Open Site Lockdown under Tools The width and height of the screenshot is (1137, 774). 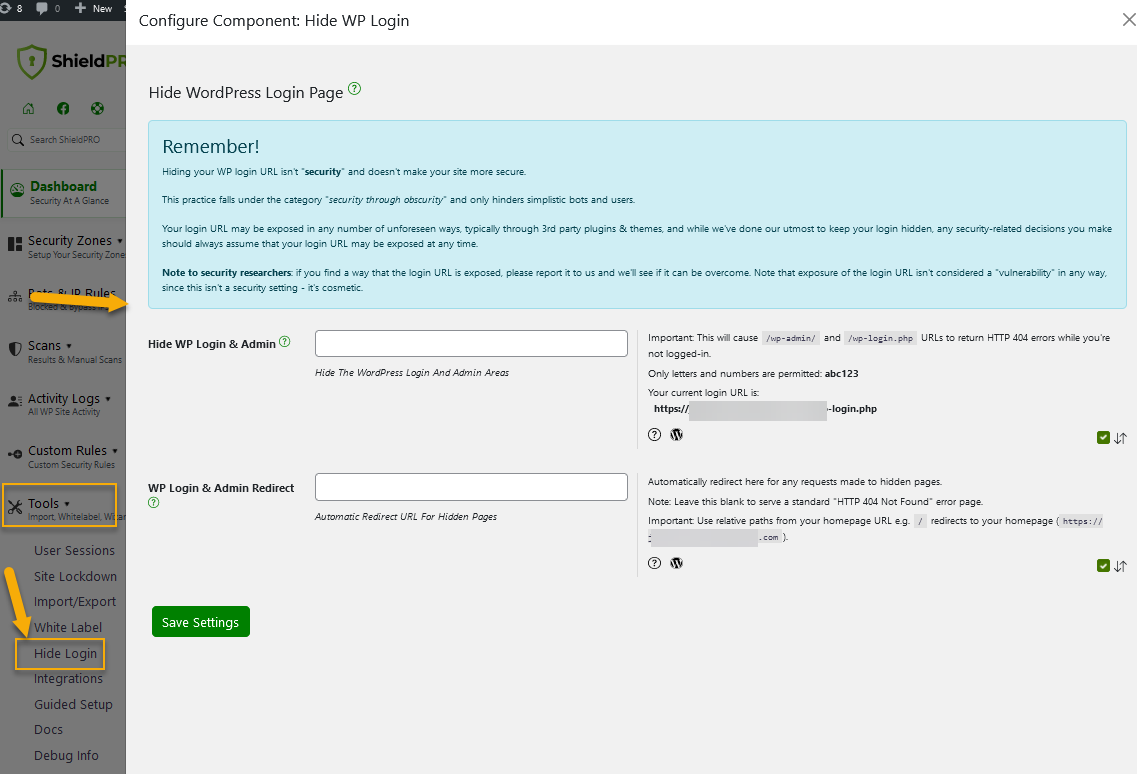point(75,577)
